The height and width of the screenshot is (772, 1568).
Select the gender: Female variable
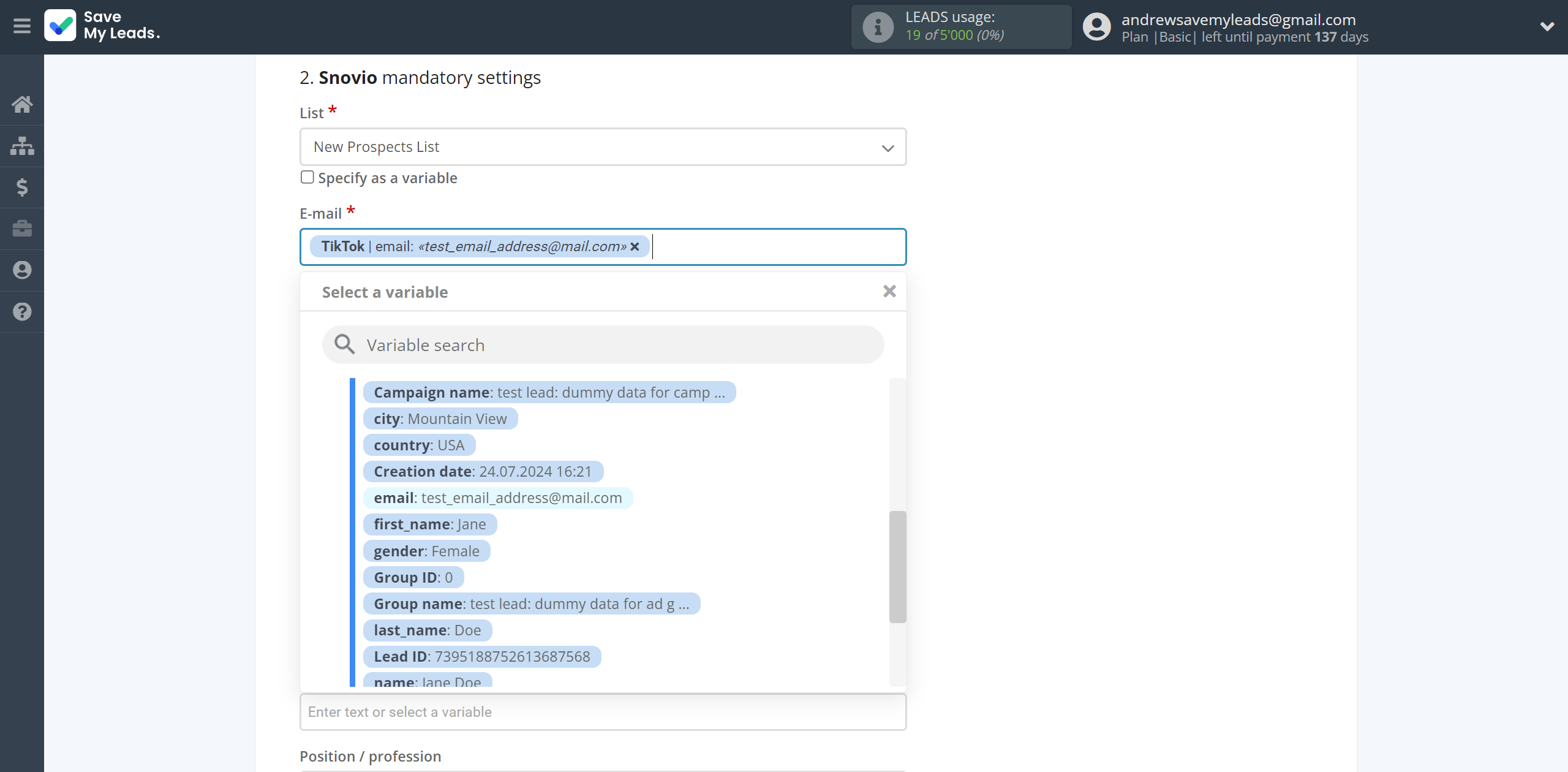427,551
